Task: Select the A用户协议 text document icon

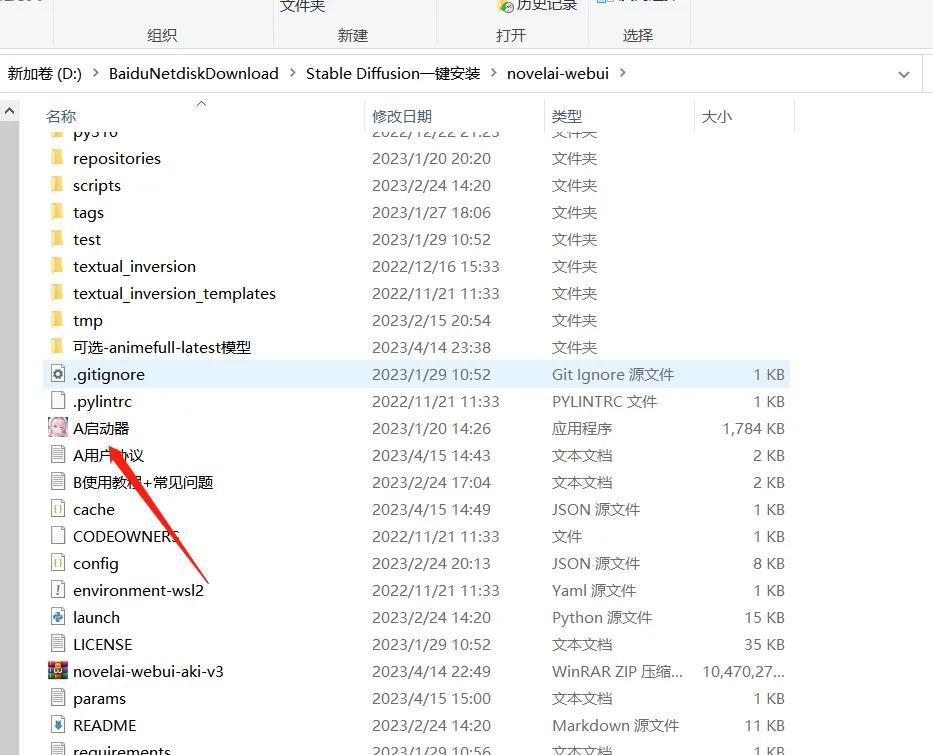Action: tap(58, 455)
